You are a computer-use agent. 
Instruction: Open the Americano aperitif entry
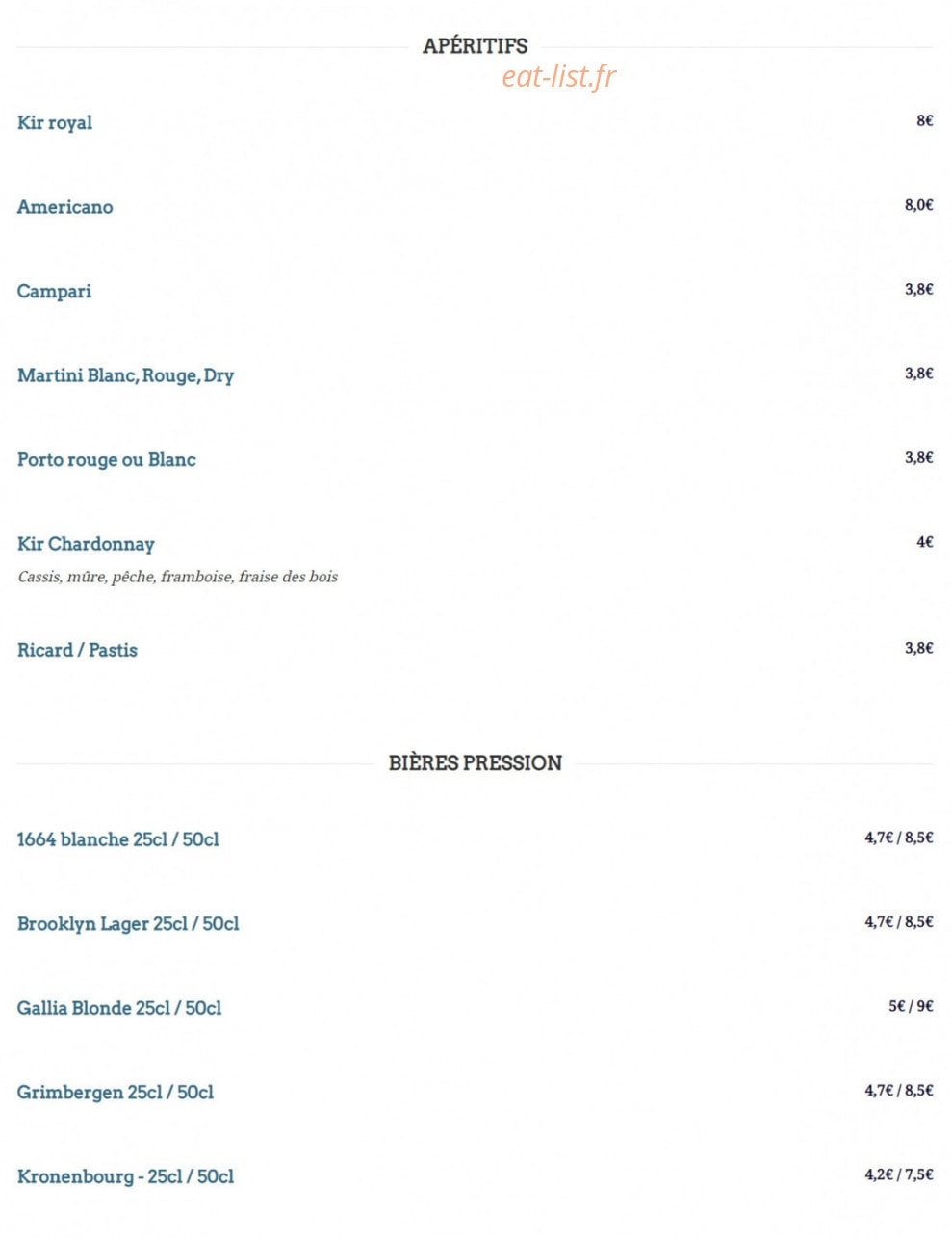coord(64,207)
